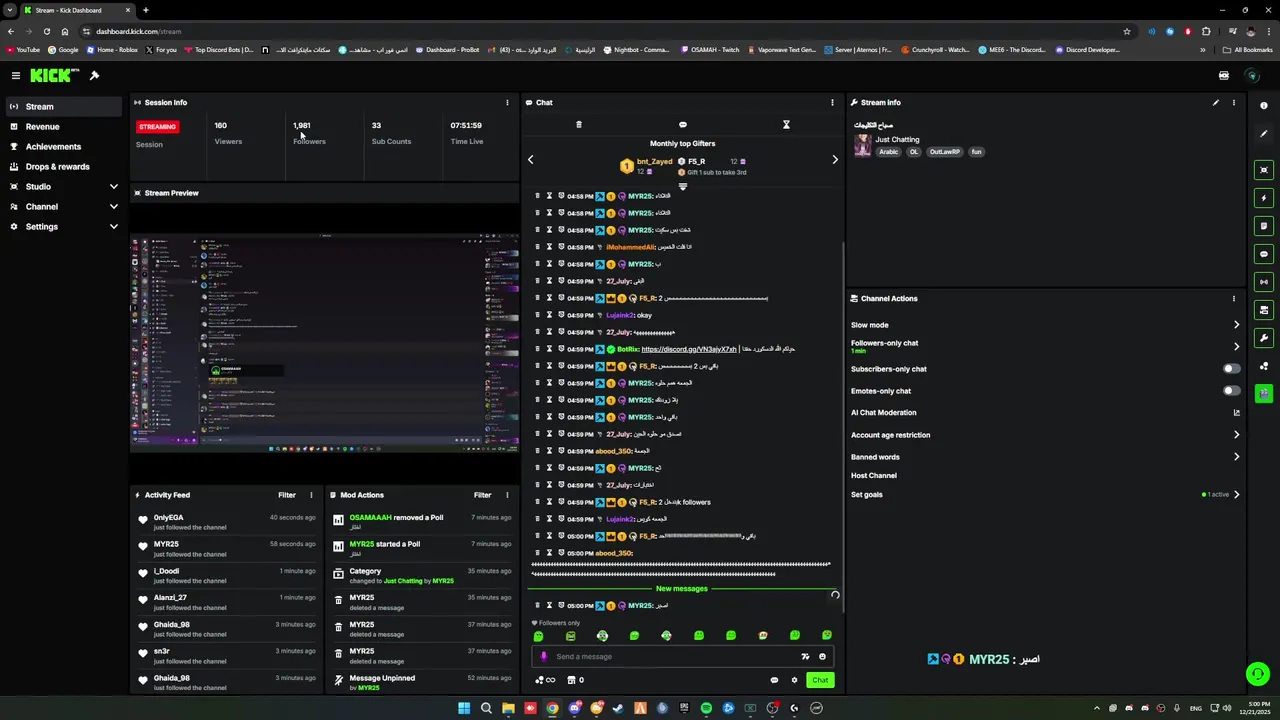Click the moderator hammer icon in header
This screenshot has height=720, width=1280.
coord(94,76)
